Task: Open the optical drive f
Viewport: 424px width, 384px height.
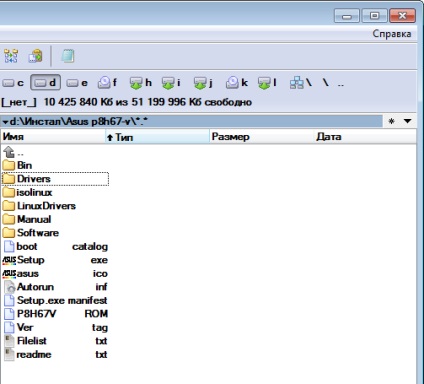Action: [x=107, y=83]
